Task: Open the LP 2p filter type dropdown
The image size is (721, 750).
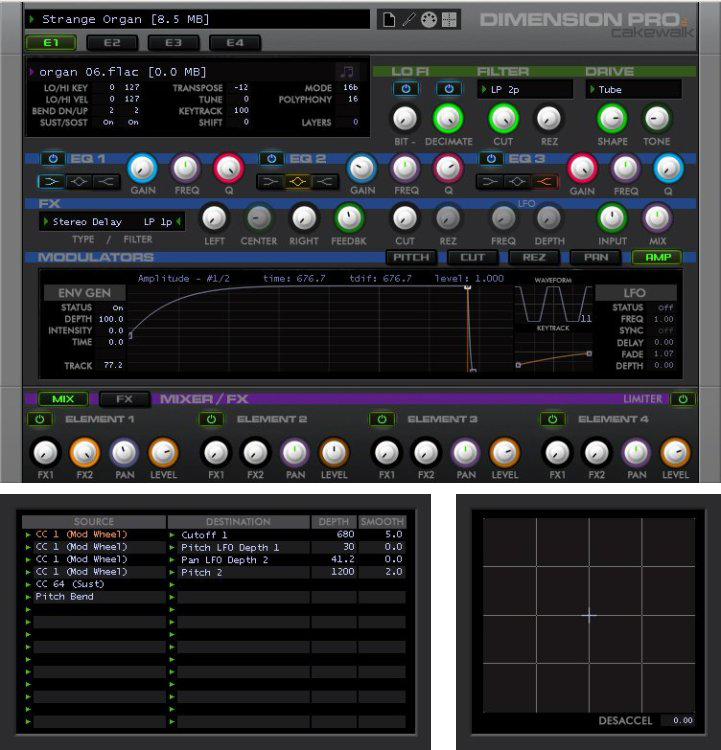Action: click(x=525, y=89)
